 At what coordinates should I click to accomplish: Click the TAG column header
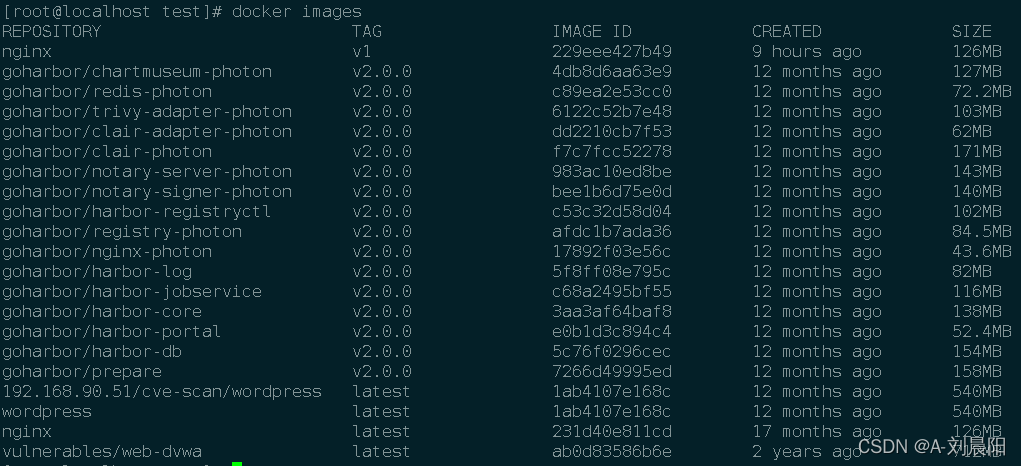coord(367,31)
